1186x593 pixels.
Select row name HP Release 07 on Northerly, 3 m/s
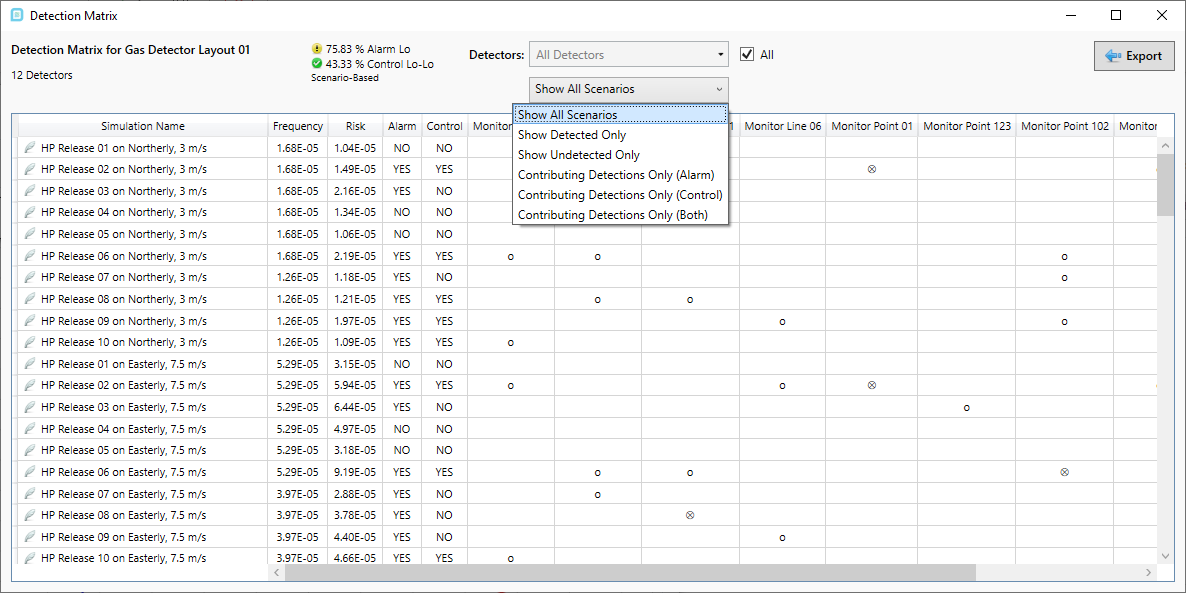[x=123, y=278]
